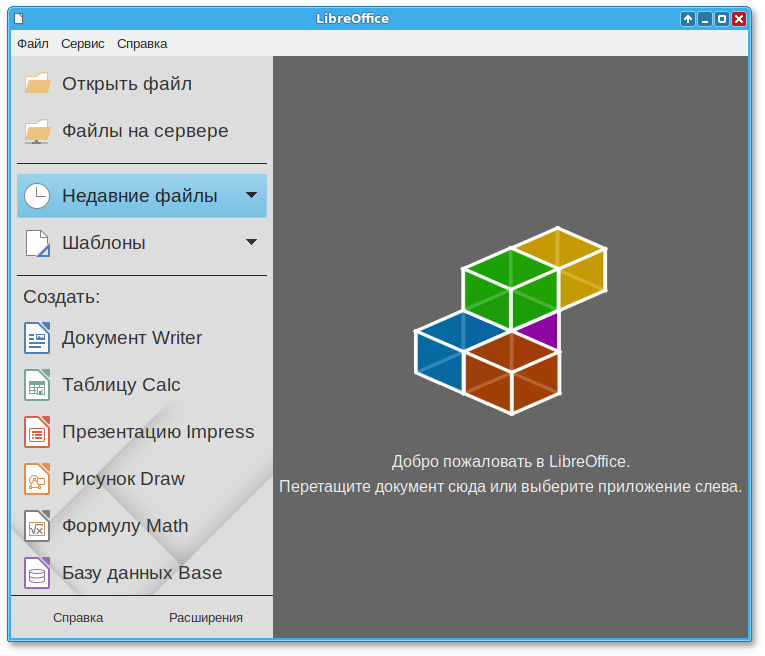The height and width of the screenshot is (656, 765).
Task: Expand the Шаблоны dropdown arrow
Action: [x=251, y=242]
